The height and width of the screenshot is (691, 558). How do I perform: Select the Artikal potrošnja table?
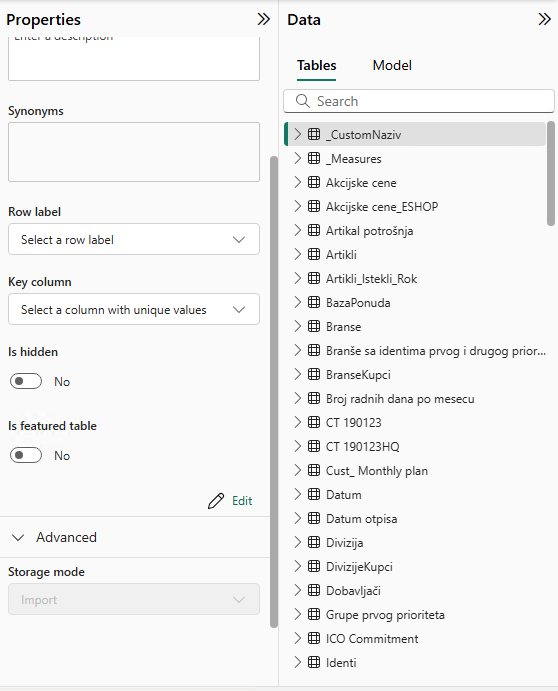(x=369, y=231)
